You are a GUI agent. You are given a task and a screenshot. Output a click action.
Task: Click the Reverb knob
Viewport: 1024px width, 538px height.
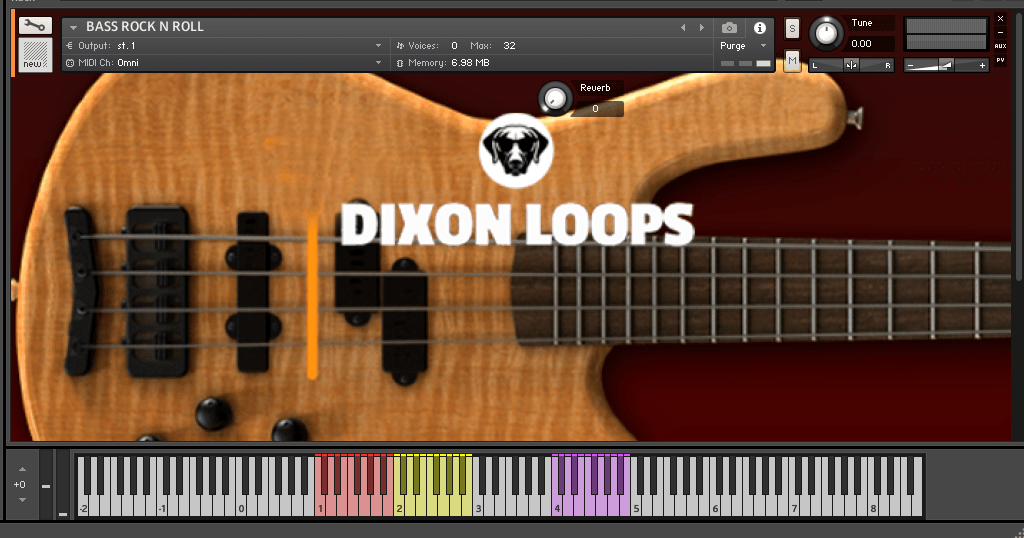[553, 98]
